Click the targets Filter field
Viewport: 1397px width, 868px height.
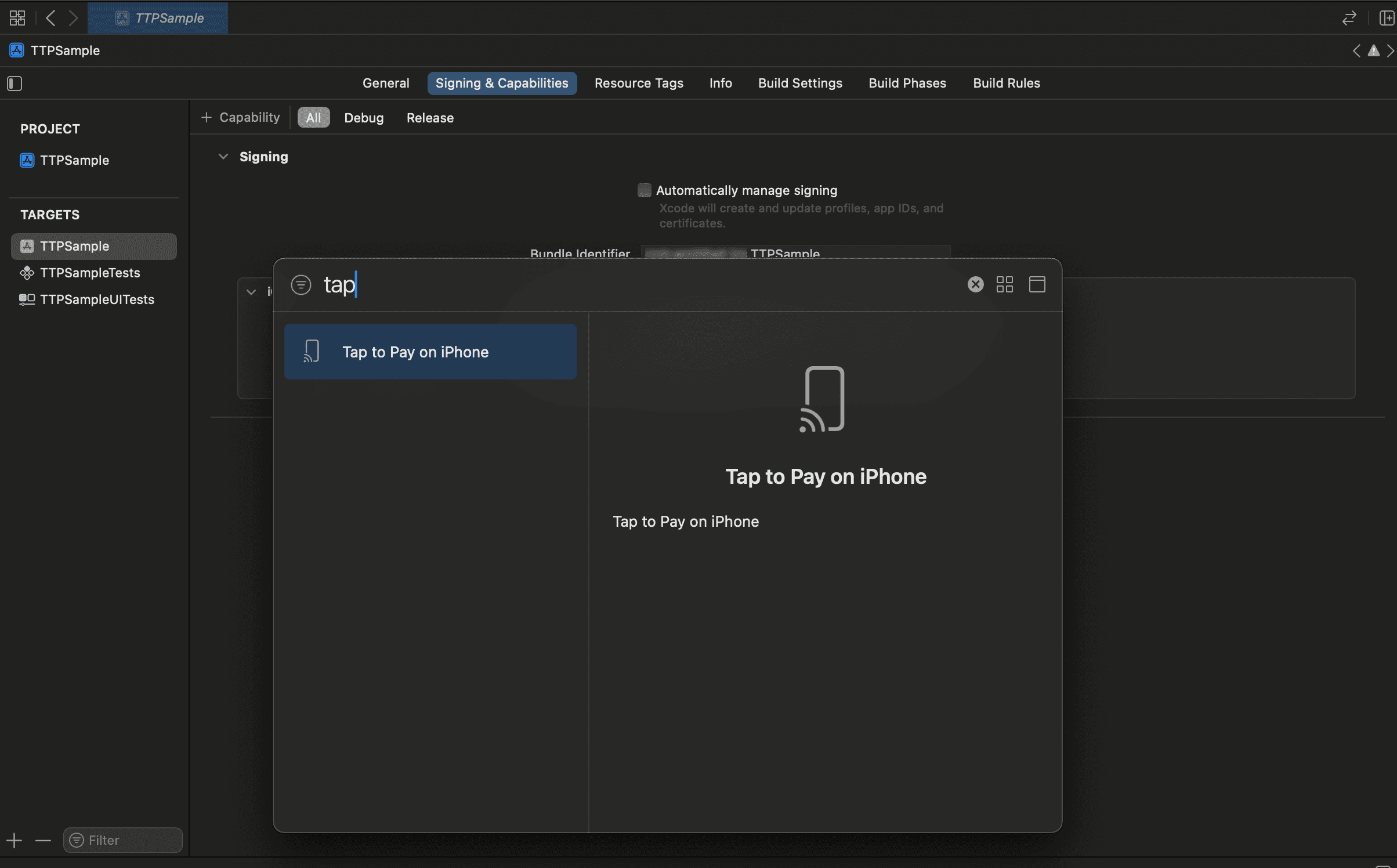pos(122,840)
